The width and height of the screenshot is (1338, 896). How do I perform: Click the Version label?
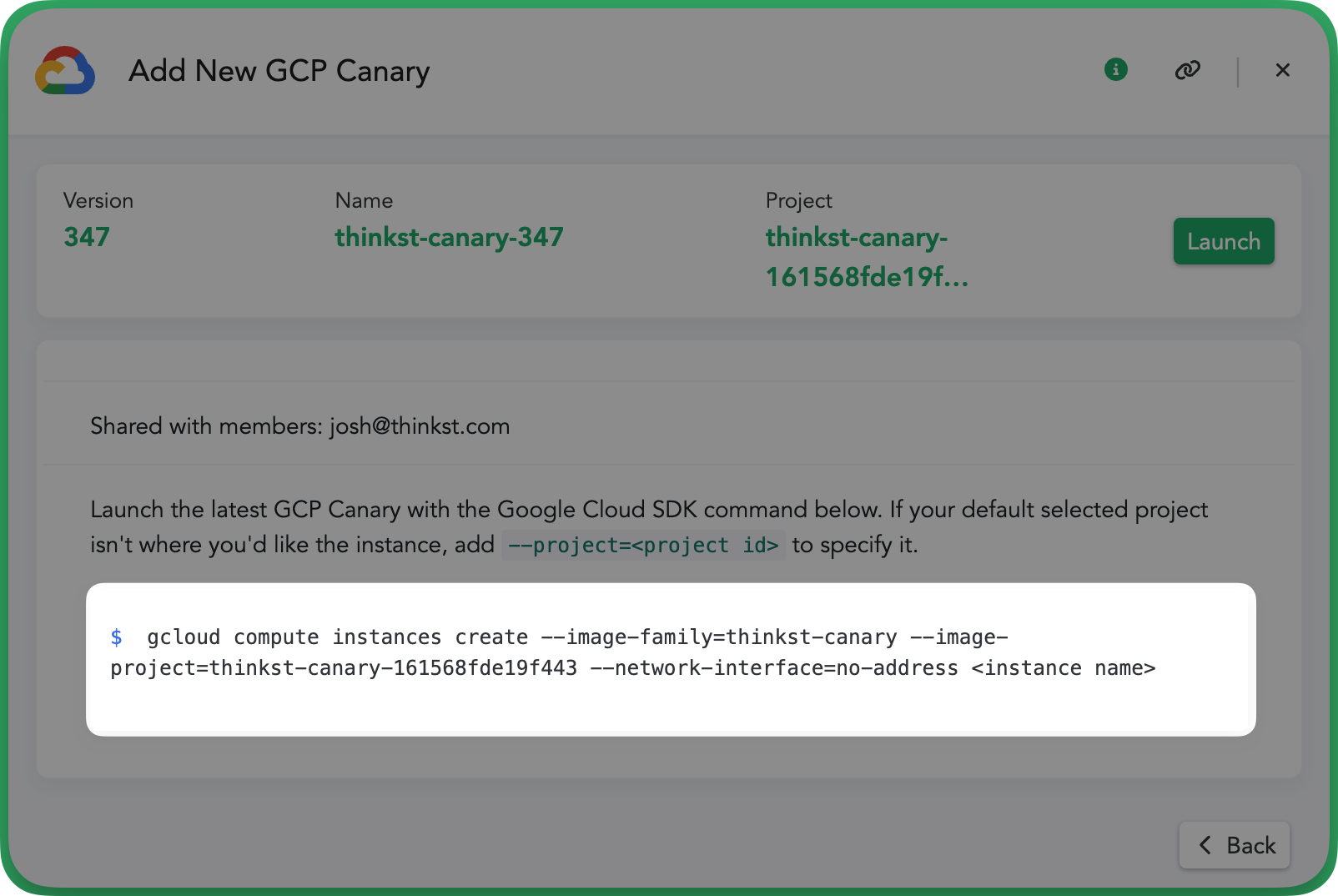[x=98, y=201]
